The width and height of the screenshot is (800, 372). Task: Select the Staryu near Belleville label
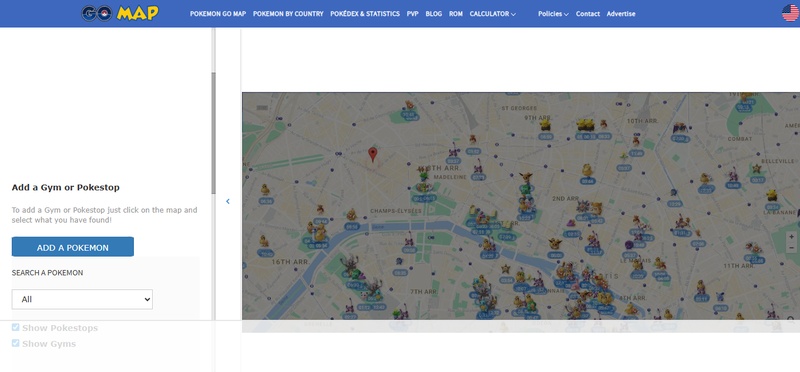click(757, 168)
